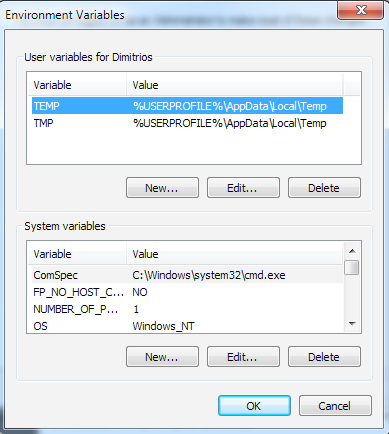Screen dimensions: 389x434
Task: Edit the selected user variable
Action: 243,188
